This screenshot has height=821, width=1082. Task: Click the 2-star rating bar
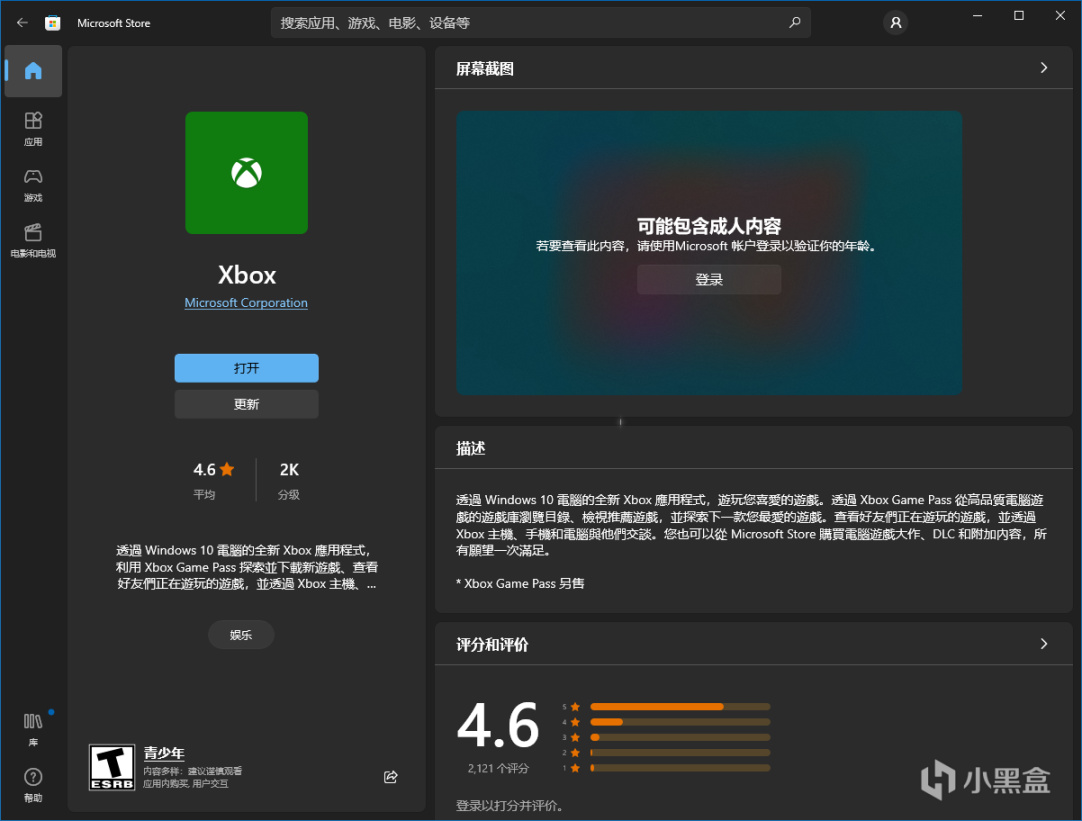pos(680,753)
